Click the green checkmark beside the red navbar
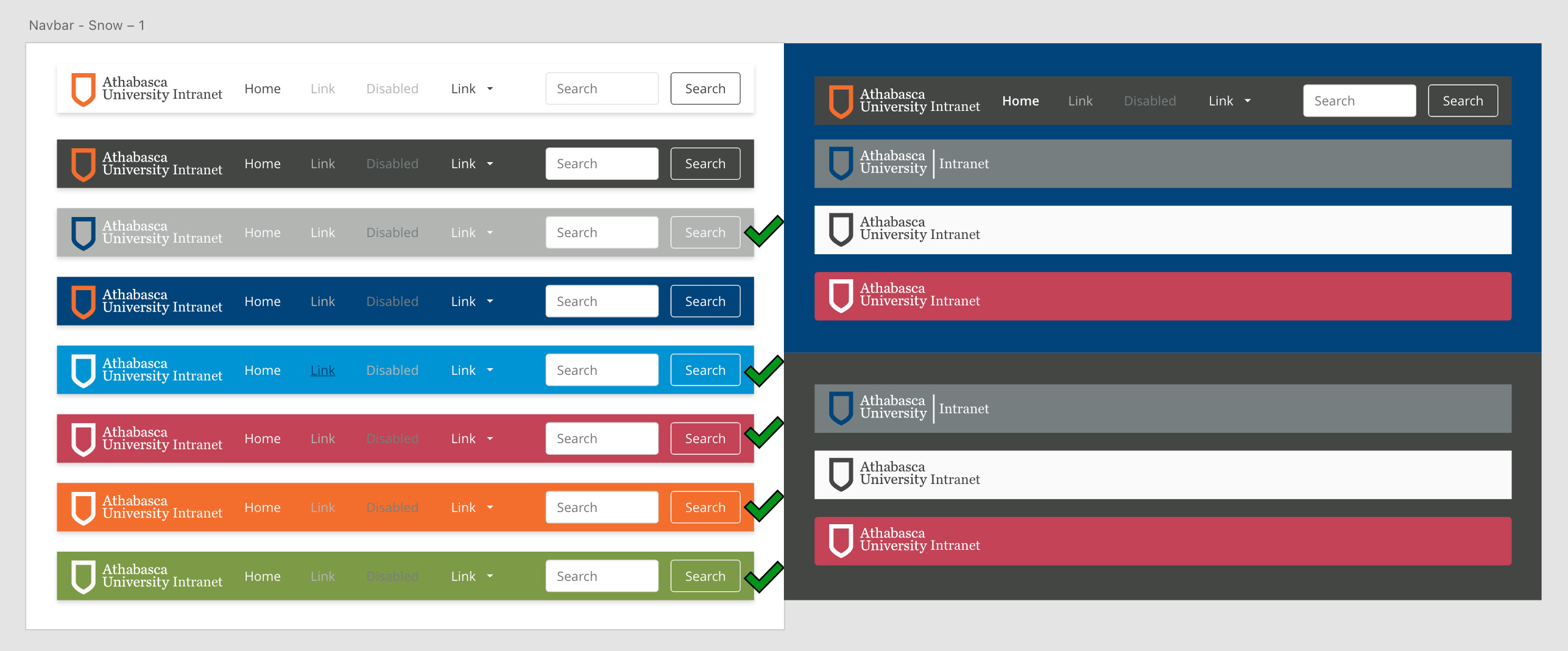This screenshot has height=651, width=1568. tap(764, 433)
